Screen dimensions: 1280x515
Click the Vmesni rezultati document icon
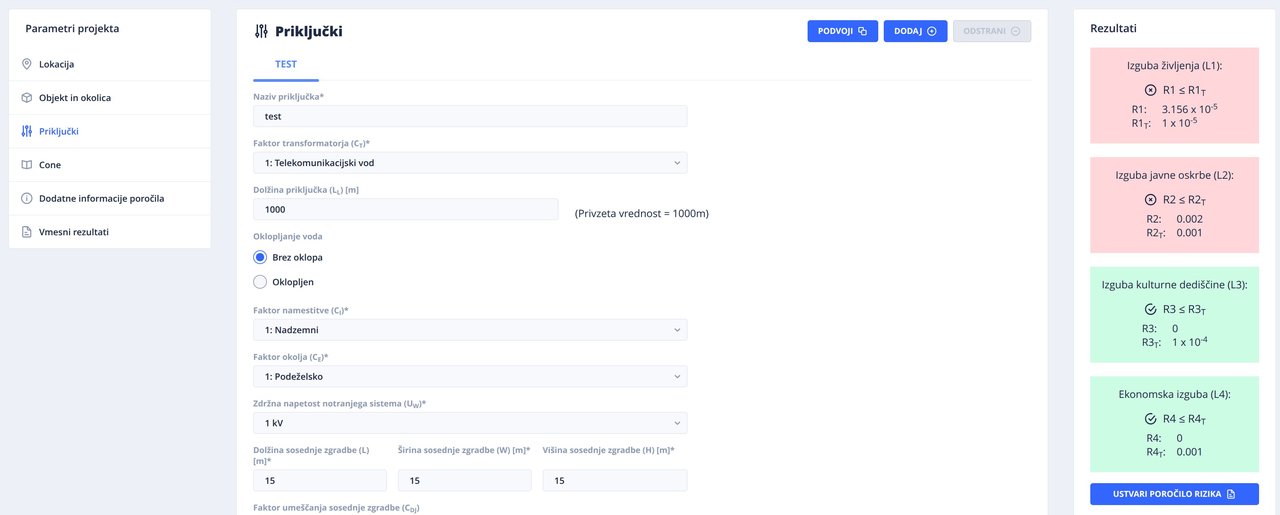click(27, 232)
